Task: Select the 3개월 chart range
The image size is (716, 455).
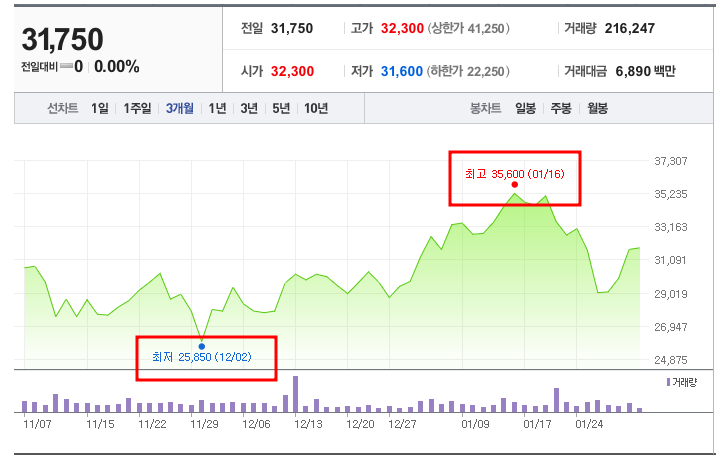Action: tap(179, 108)
